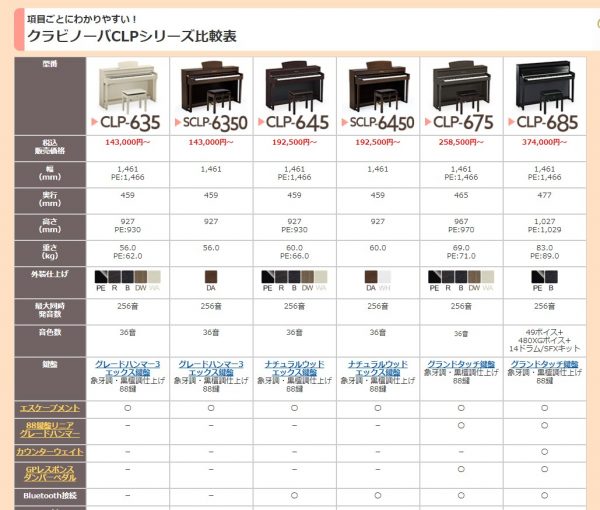Open the カウンターウェイト row header link
600x510 pixels.
(50, 452)
